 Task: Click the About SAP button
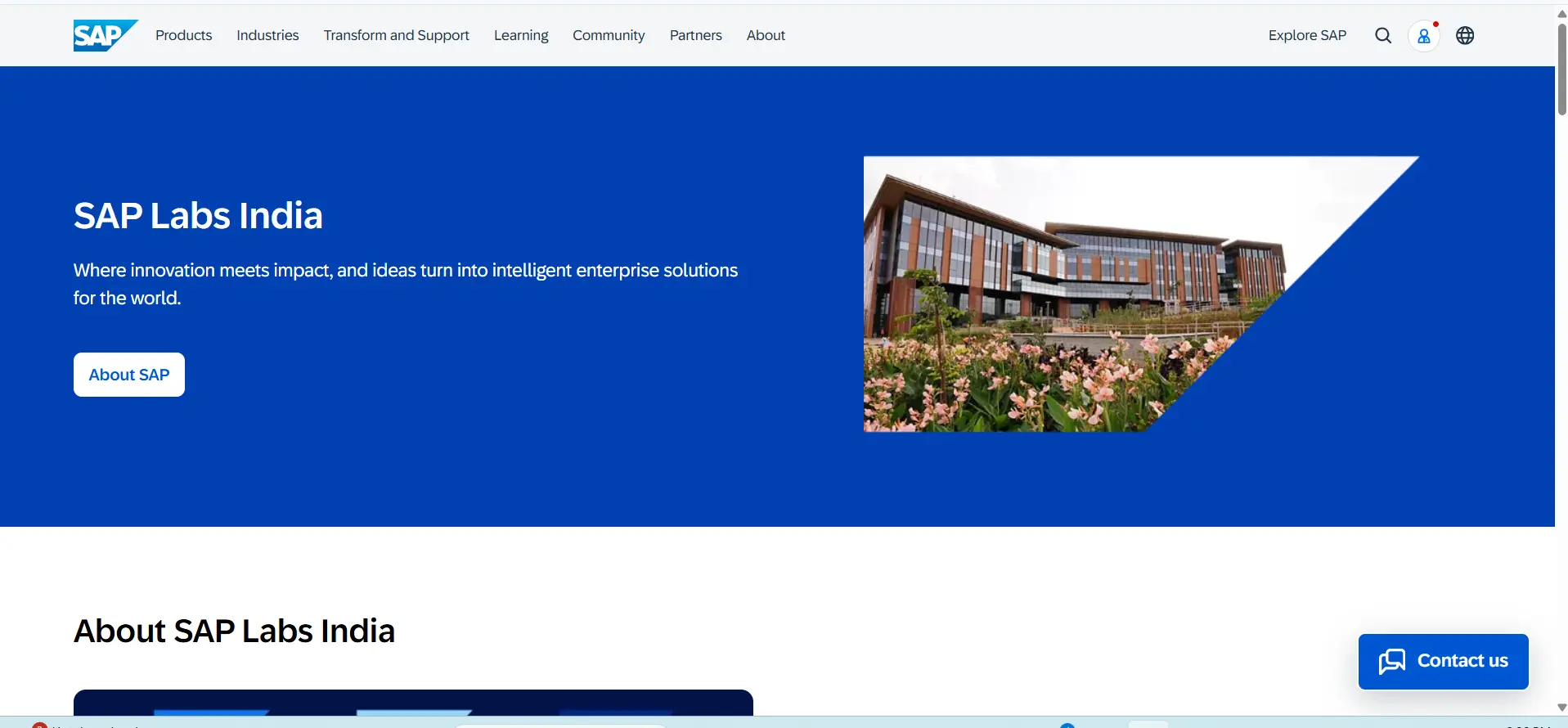pos(129,375)
